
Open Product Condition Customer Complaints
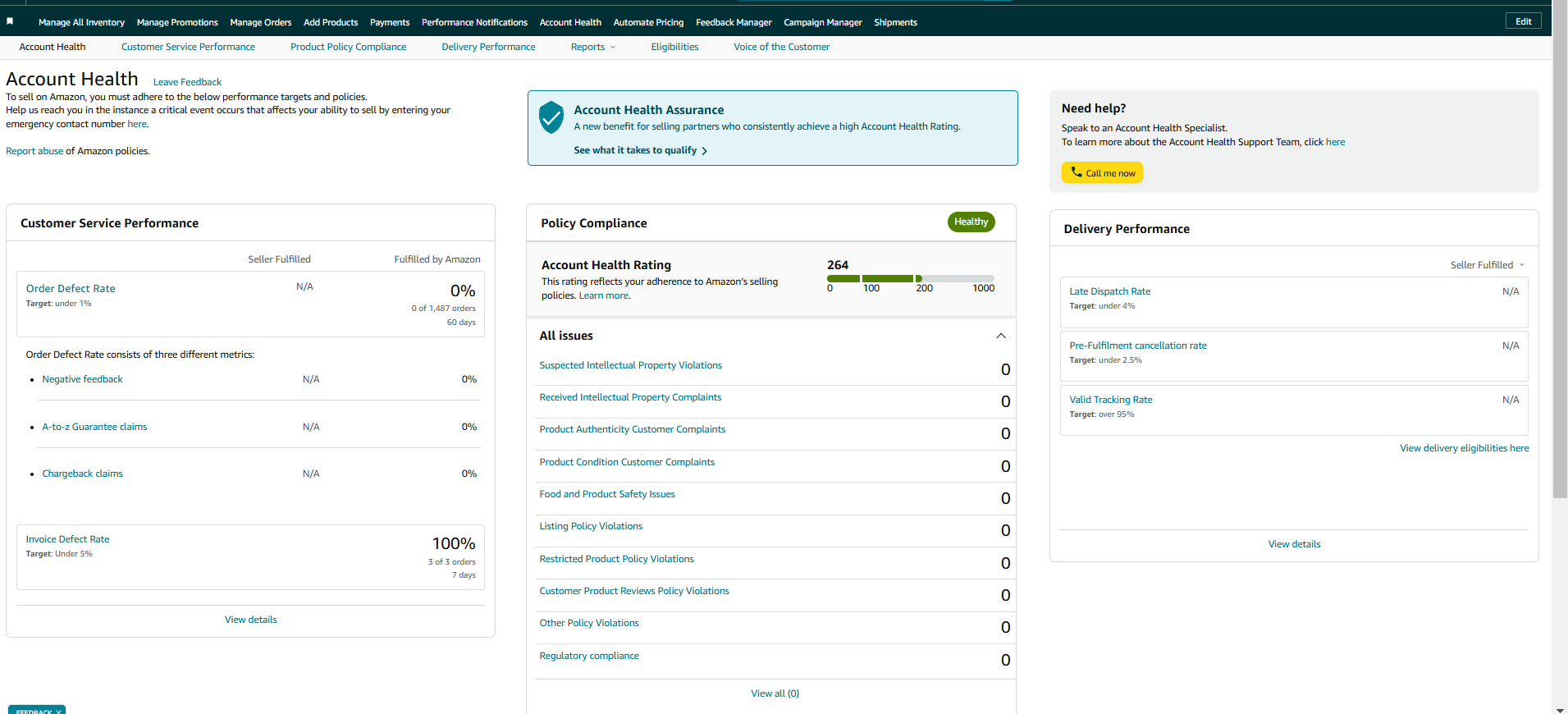(627, 462)
